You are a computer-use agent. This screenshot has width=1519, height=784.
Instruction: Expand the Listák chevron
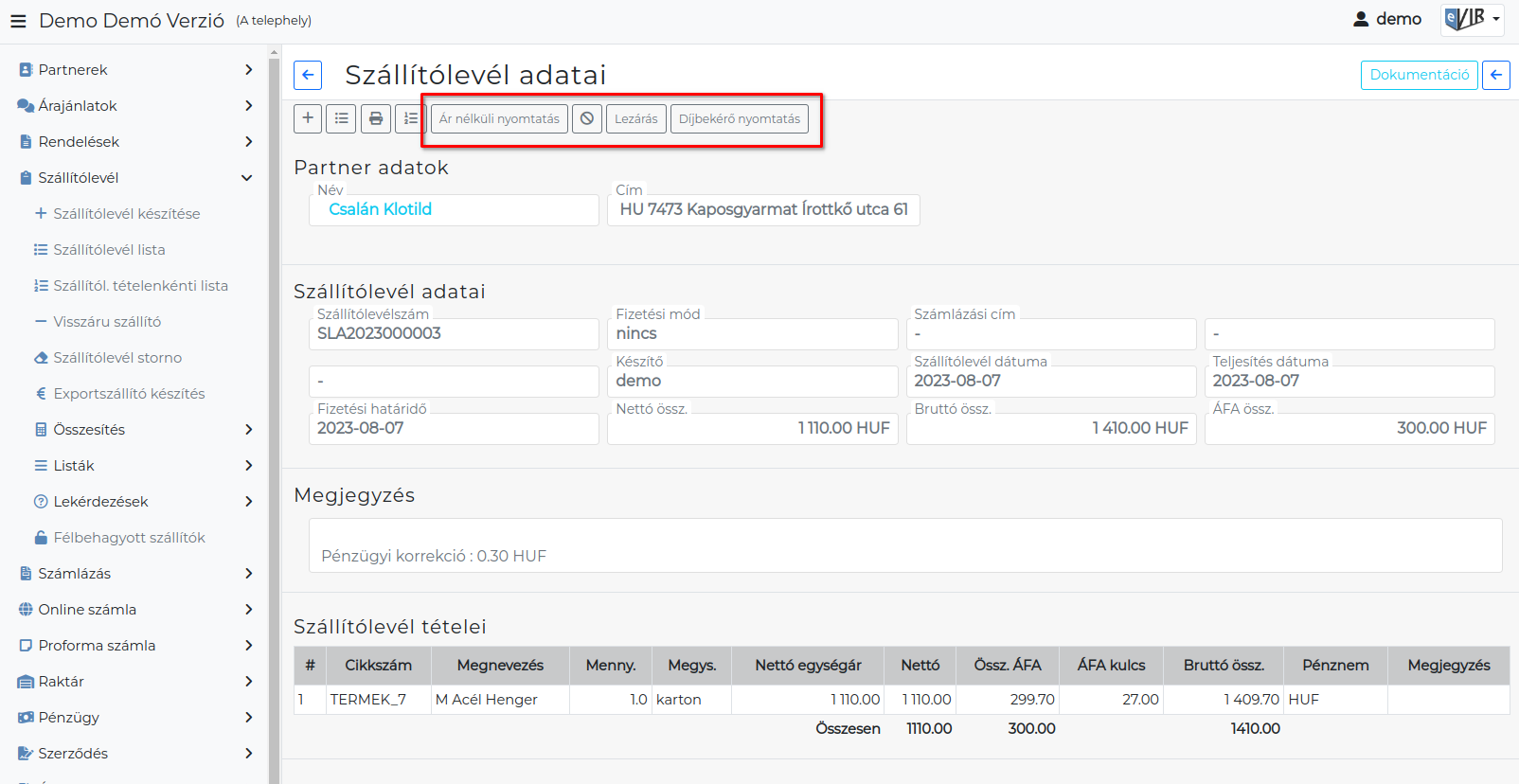pyautogui.click(x=248, y=465)
